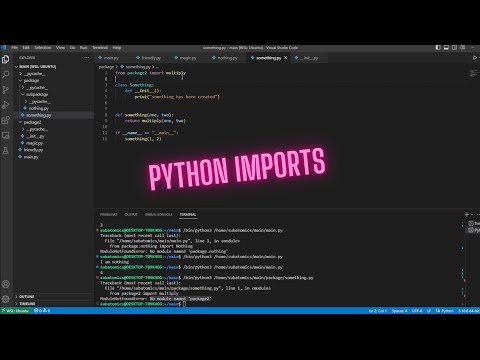Toggle secondary side bar layout icon
Screen dimensions: 480x360
tap(454, 48)
